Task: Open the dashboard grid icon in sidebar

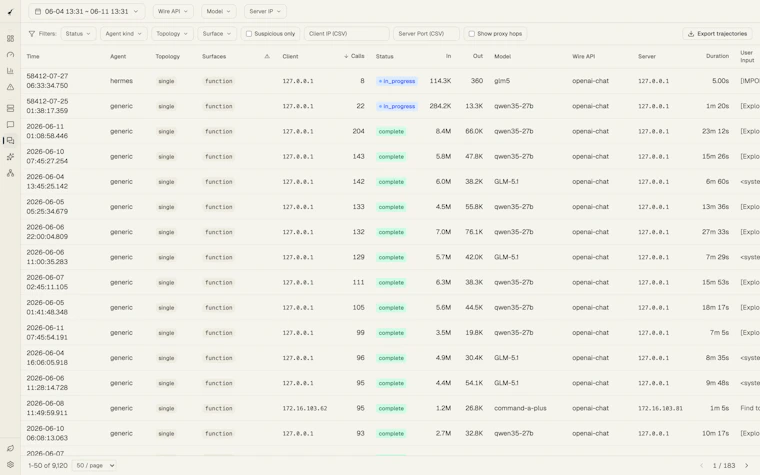Action: (10, 39)
